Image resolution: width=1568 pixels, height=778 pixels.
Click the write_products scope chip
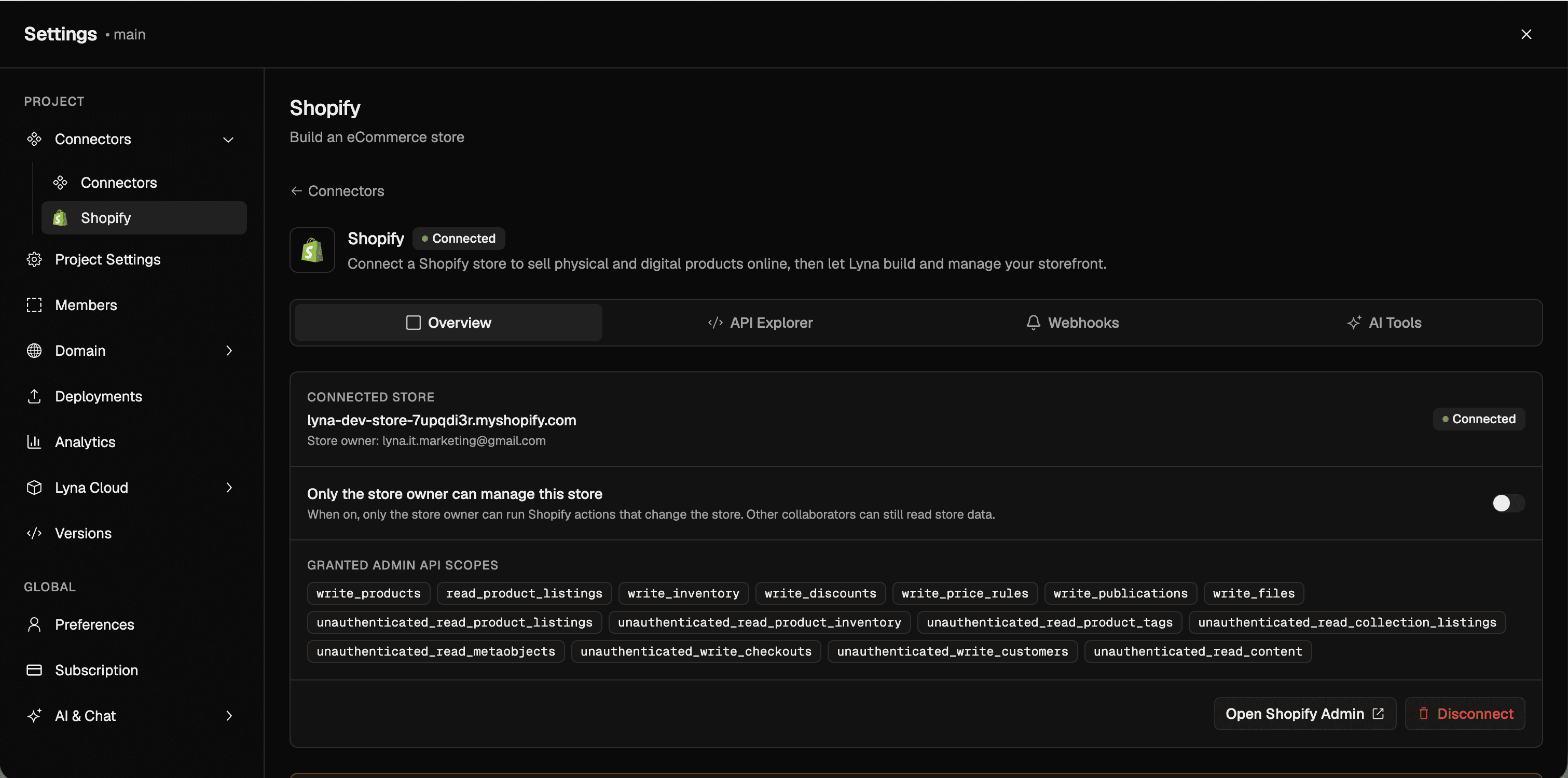369,593
